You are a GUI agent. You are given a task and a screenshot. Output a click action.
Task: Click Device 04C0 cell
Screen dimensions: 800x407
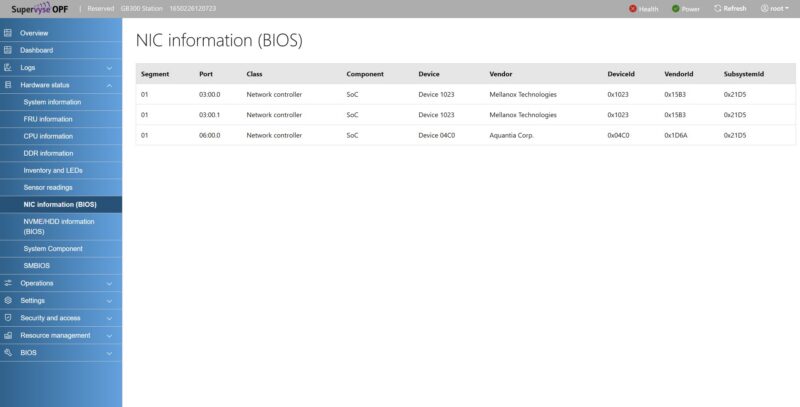click(x=437, y=135)
